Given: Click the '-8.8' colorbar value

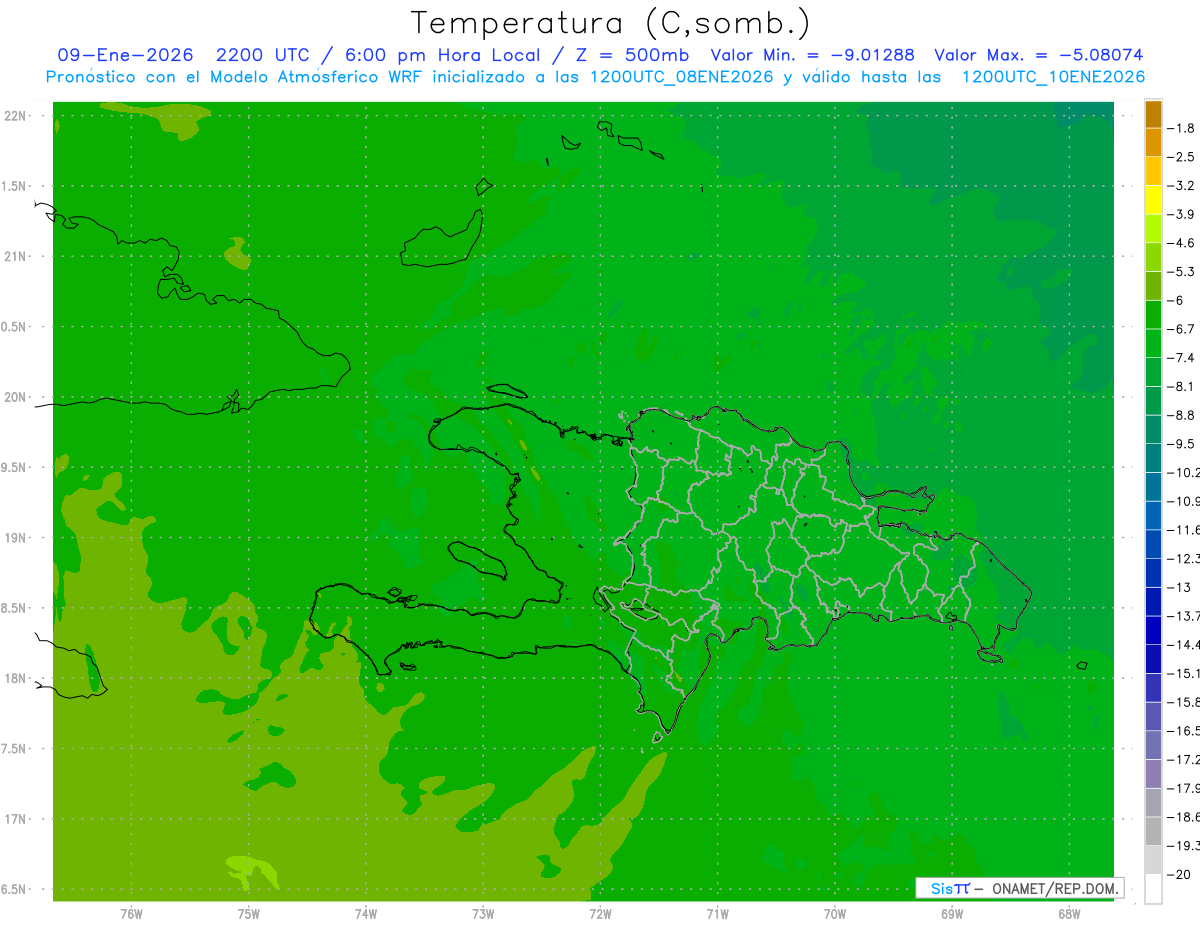Looking at the screenshot, I should (x=1182, y=415).
